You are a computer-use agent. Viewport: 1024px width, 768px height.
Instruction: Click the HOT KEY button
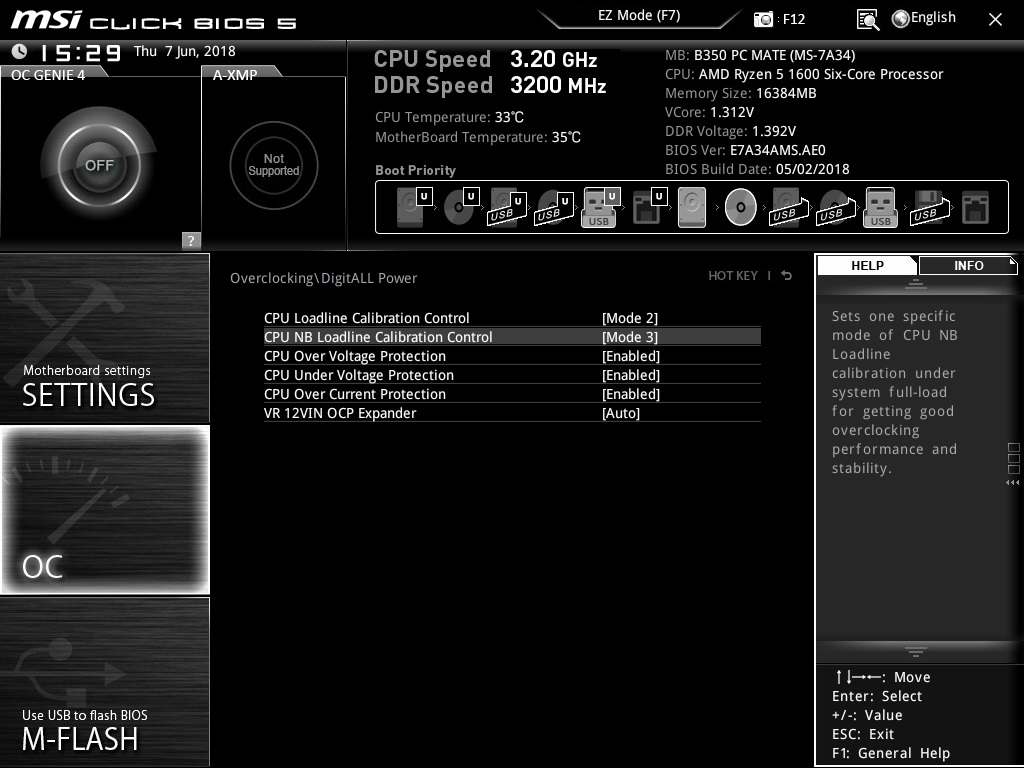[733, 276]
